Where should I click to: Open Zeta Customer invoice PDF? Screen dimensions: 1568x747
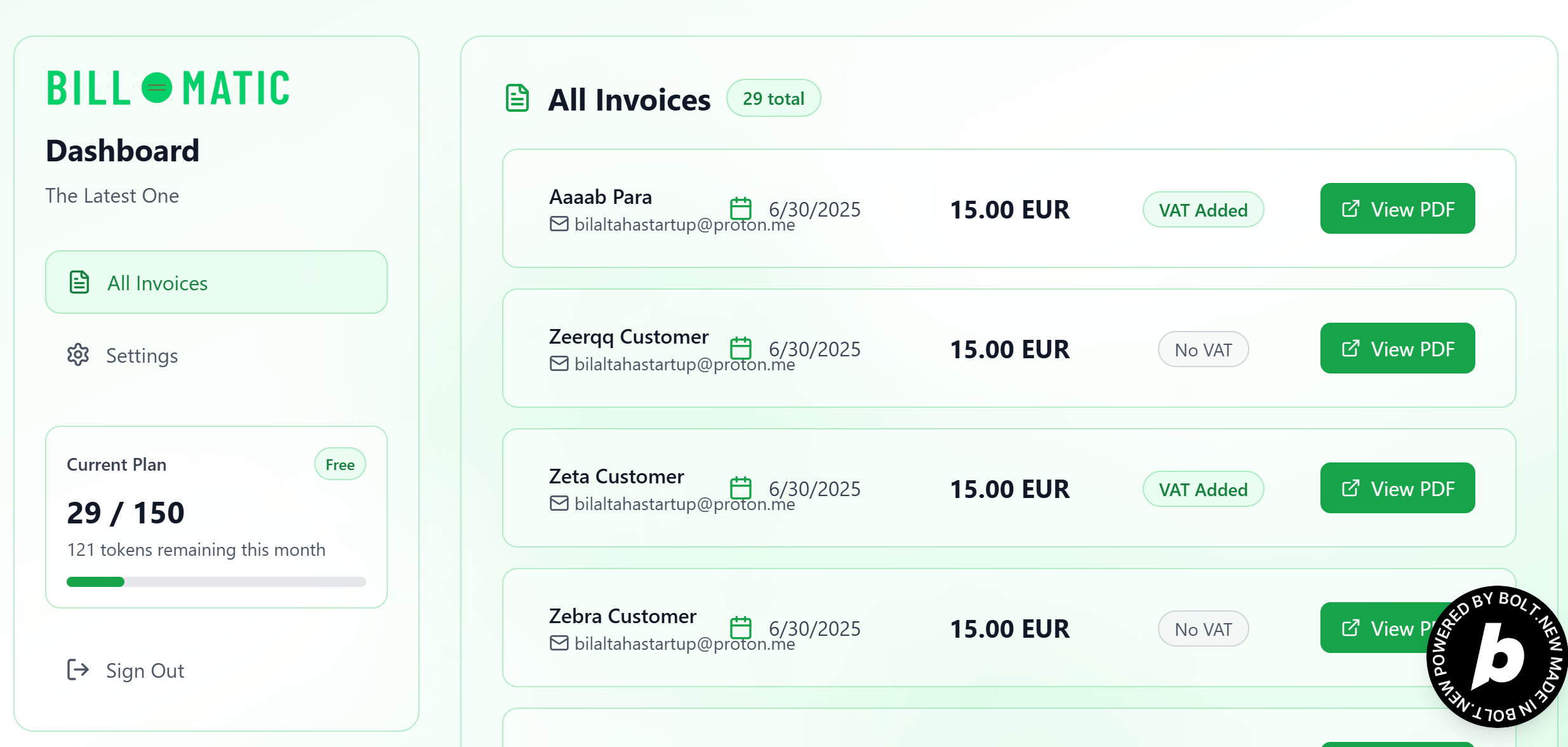coord(1397,488)
